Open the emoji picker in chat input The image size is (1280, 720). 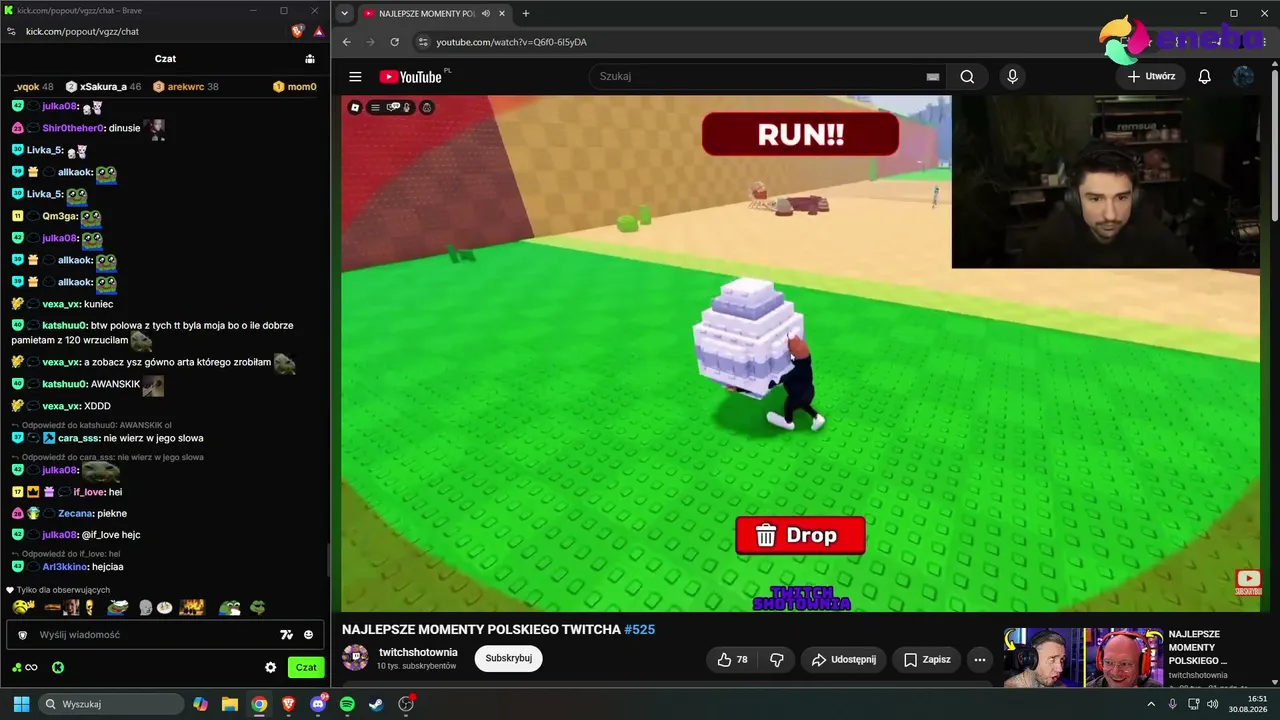coord(308,635)
